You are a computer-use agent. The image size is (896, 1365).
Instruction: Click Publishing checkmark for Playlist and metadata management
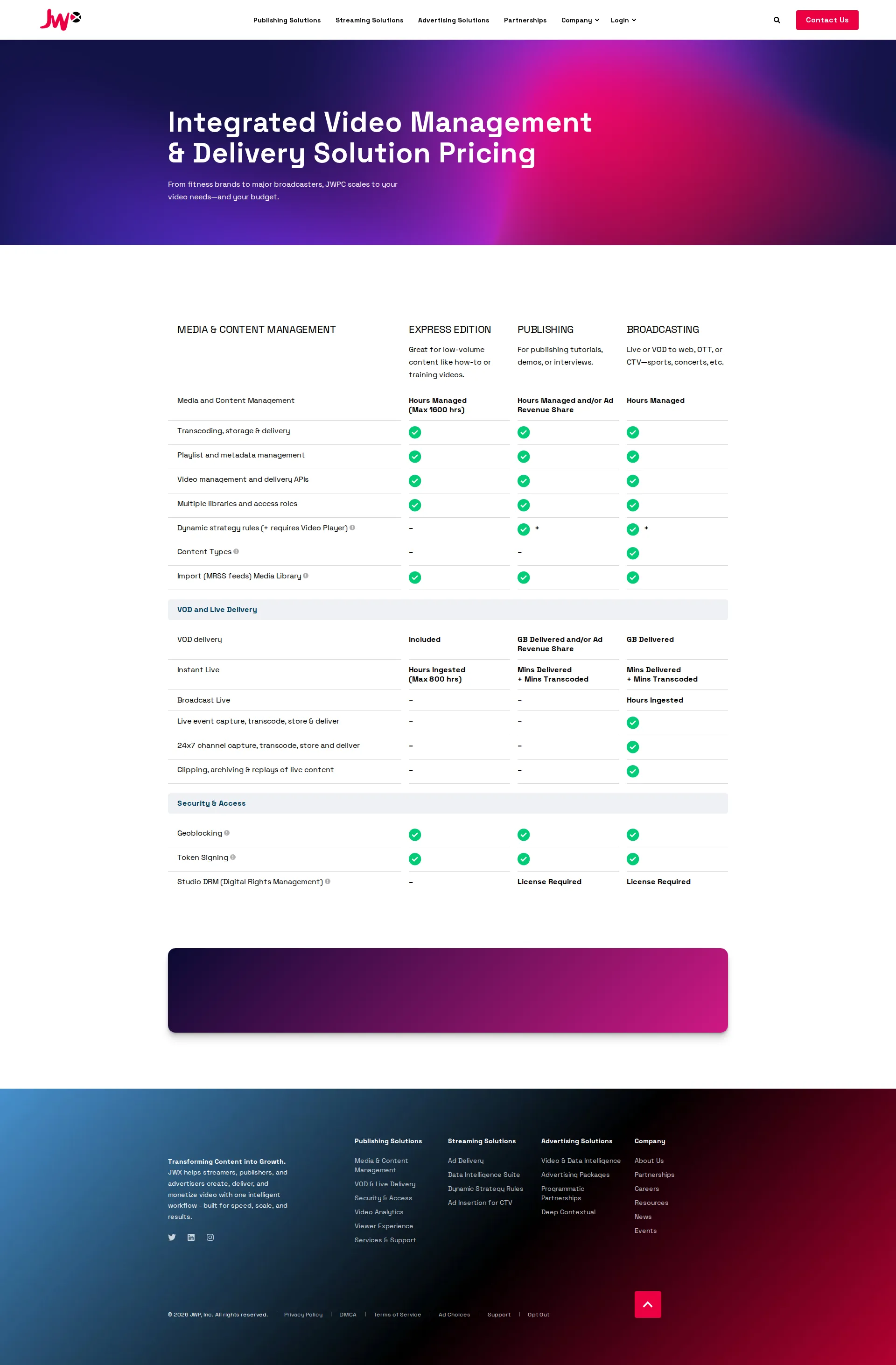click(x=524, y=457)
